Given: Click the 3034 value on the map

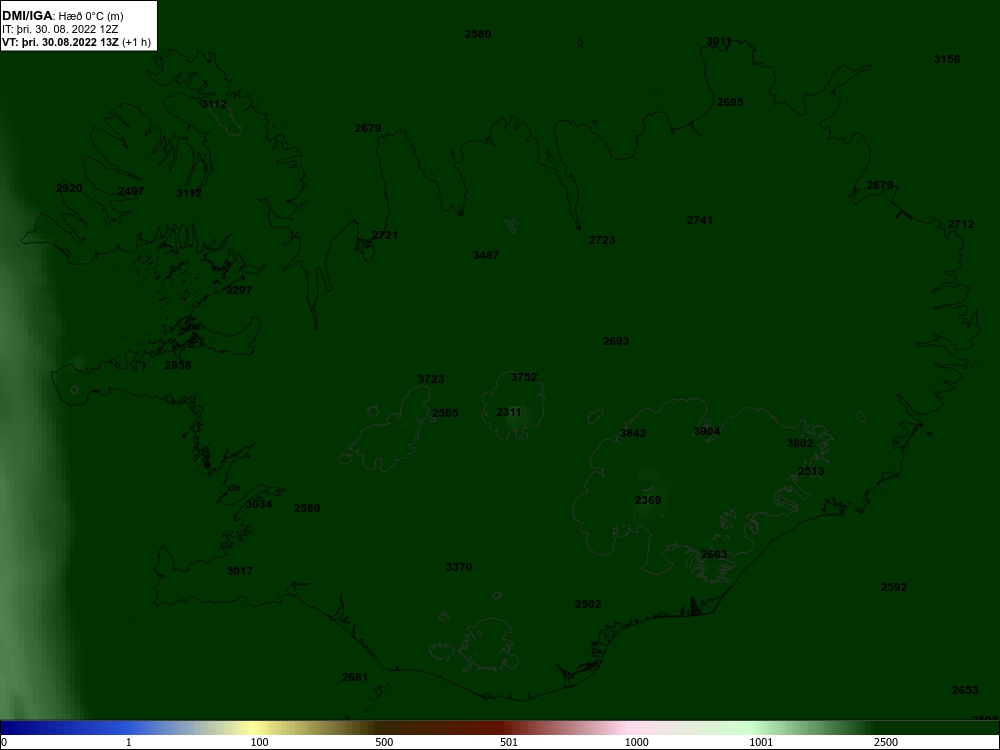Looking at the screenshot, I should (x=259, y=504).
